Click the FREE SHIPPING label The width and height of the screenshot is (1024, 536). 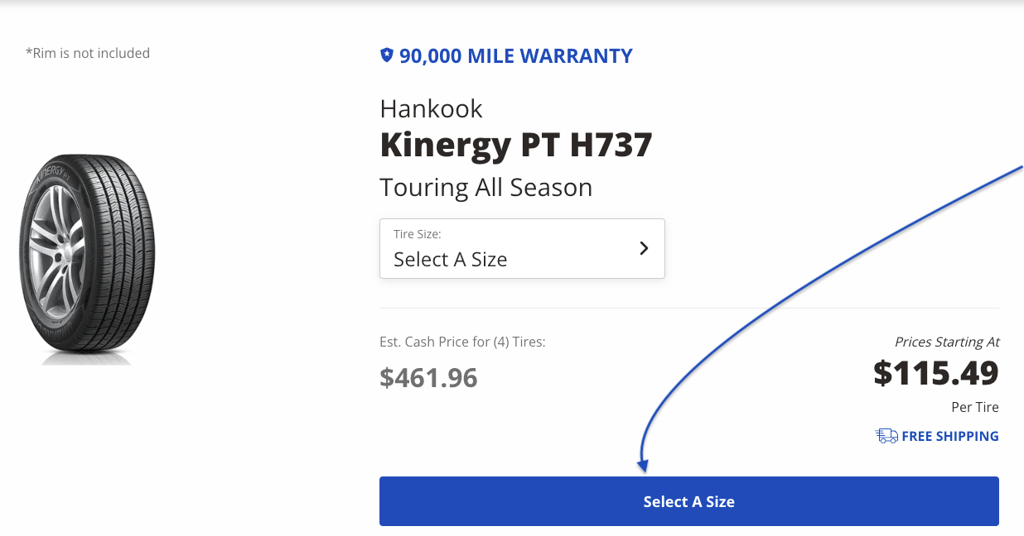(950, 436)
